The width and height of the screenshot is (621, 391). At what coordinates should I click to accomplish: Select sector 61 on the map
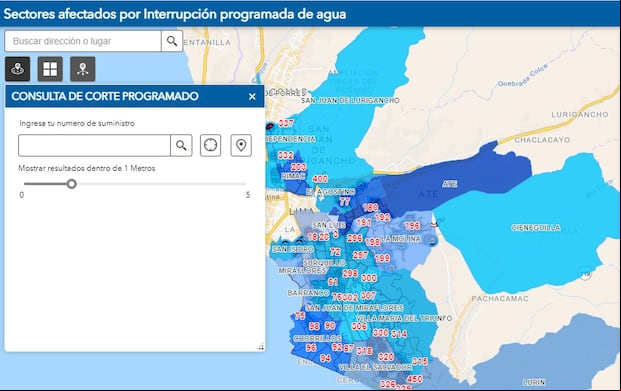[x=333, y=282]
